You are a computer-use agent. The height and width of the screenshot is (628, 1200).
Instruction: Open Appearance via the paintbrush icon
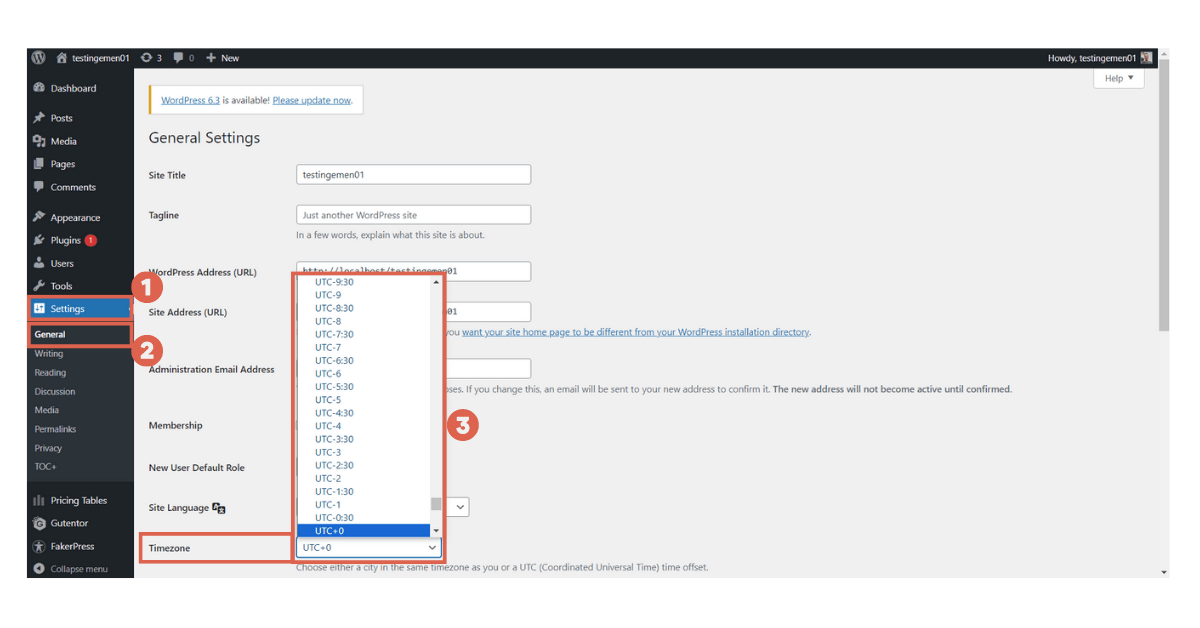tap(38, 216)
